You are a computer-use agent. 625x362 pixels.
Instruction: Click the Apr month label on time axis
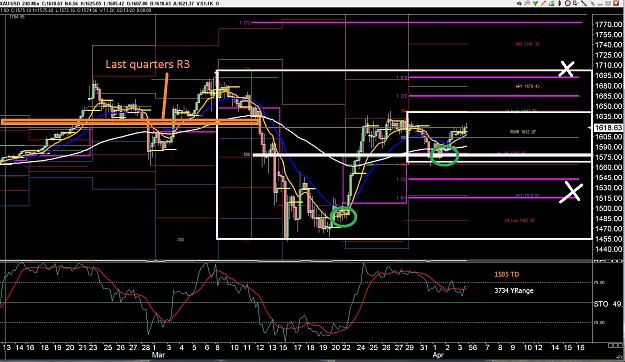click(438, 354)
